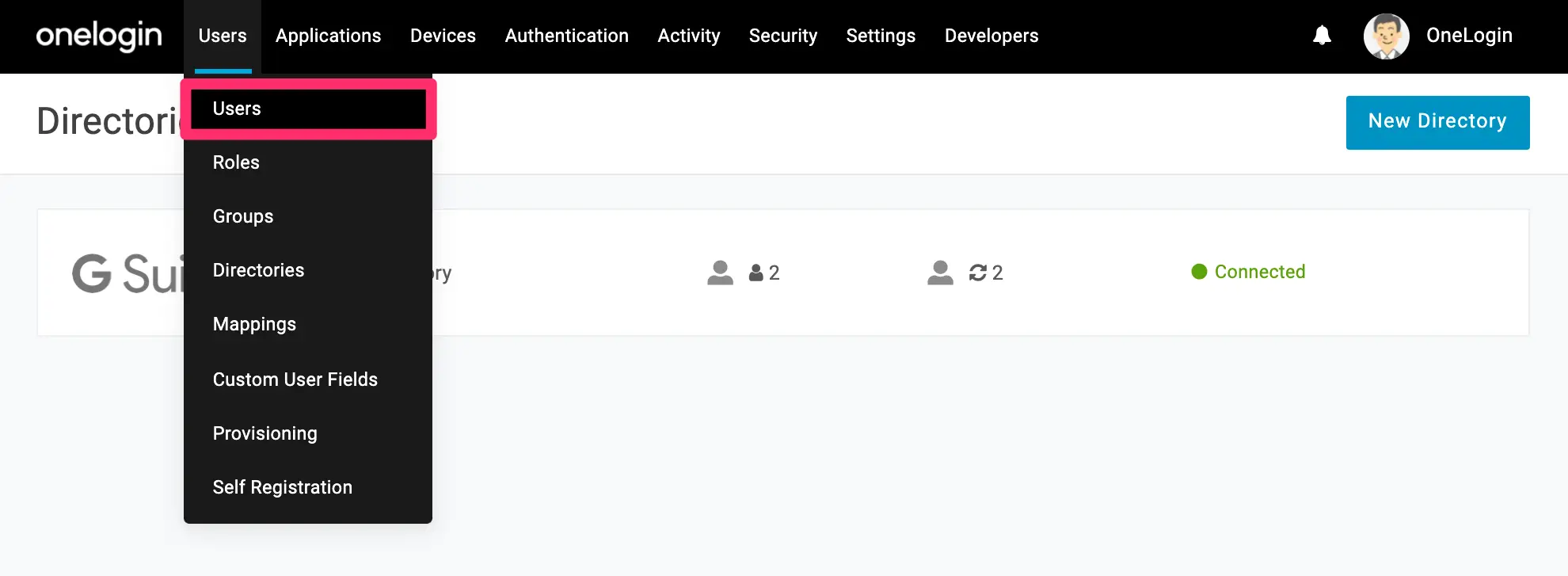Click the OneLogin user avatar picture
This screenshot has height=576, width=1568.
(x=1386, y=36)
